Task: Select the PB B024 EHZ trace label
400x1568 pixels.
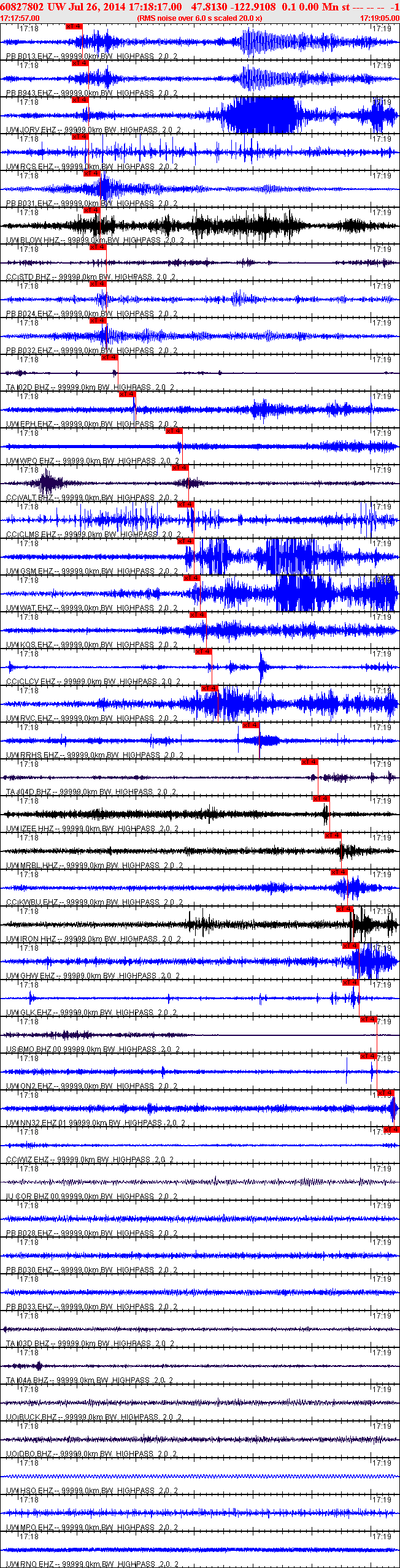Action: point(91,314)
